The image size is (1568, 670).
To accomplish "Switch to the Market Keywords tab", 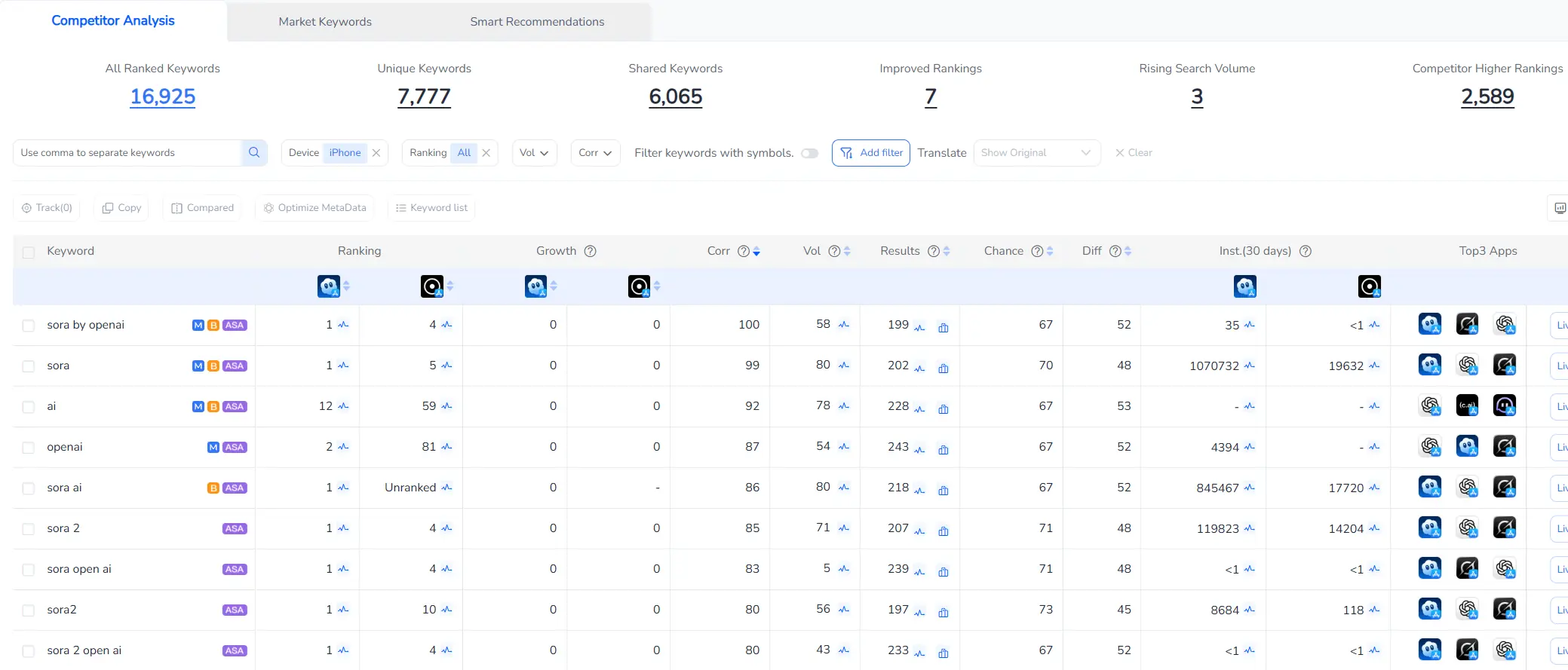I will (x=325, y=22).
